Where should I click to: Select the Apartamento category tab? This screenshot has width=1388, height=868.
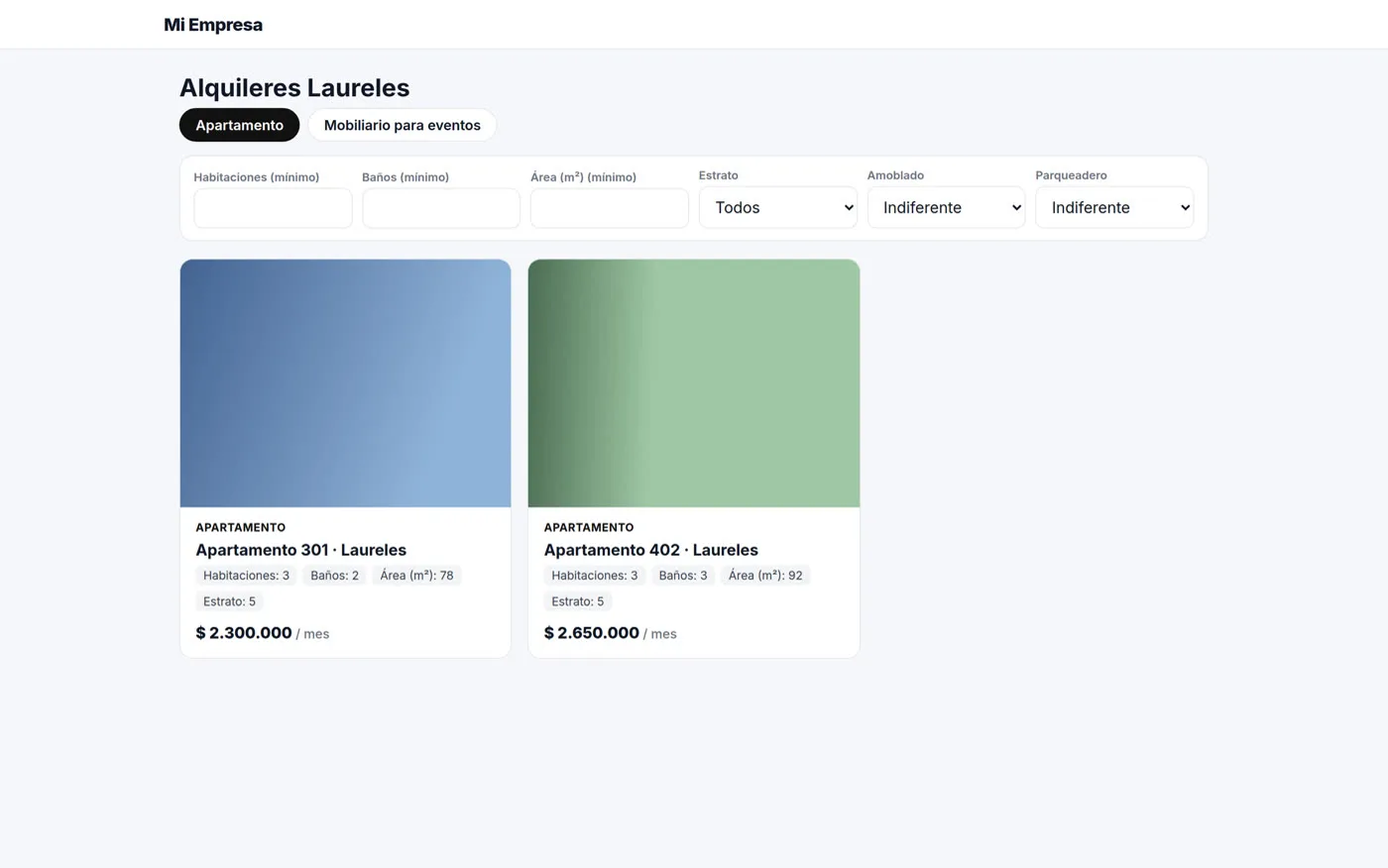(x=239, y=125)
